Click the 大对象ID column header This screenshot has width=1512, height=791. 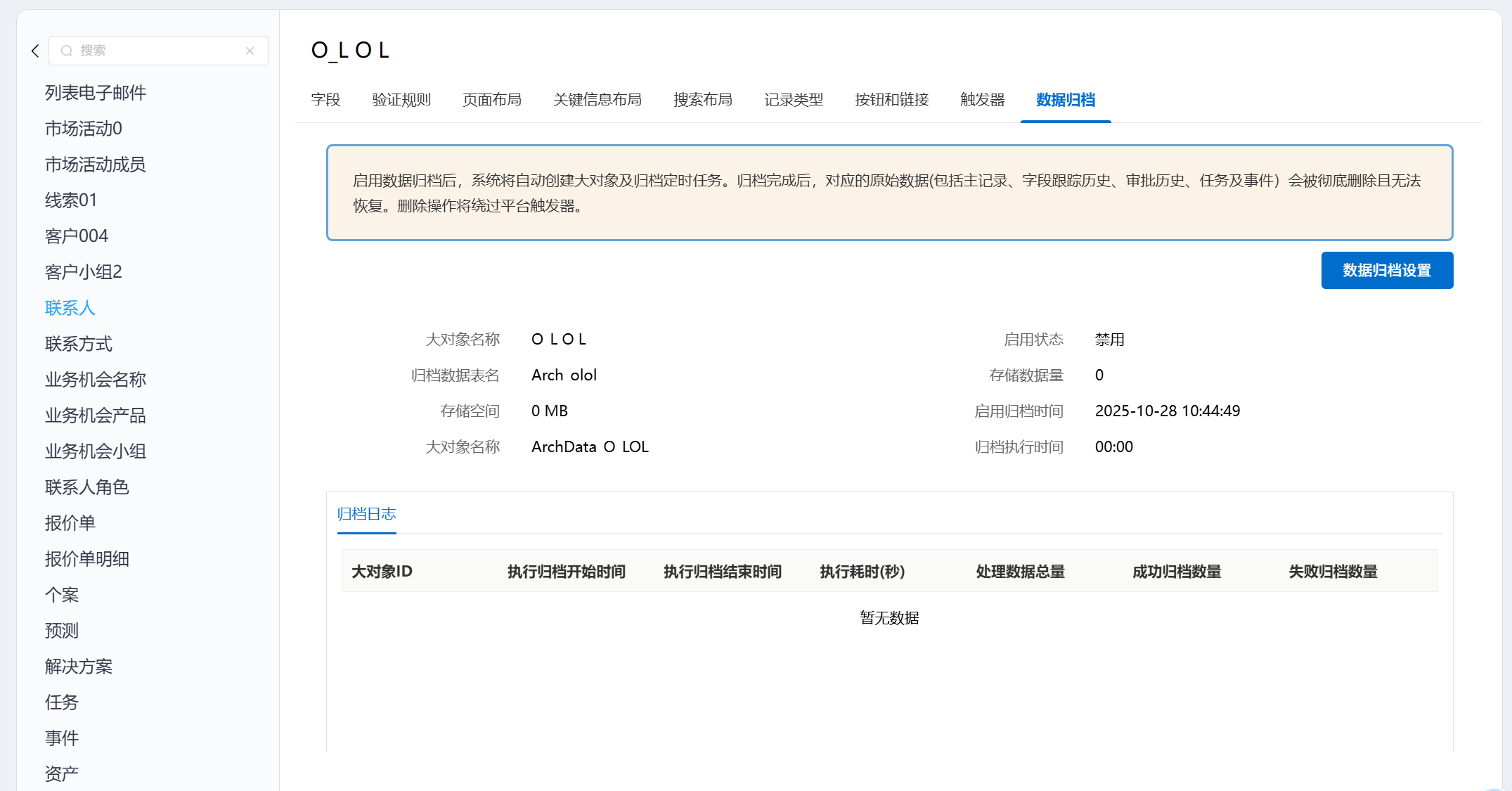coord(382,572)
